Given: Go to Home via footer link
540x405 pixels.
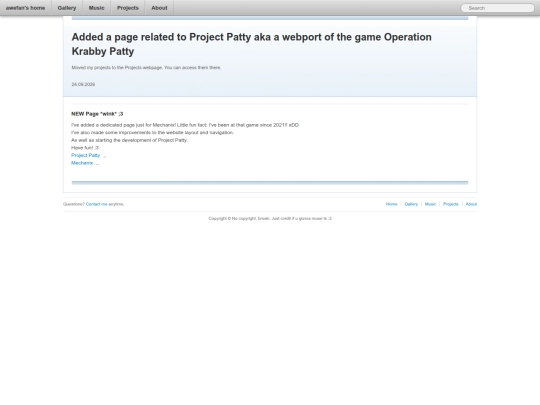Looking at the screenshot, I should [391, 204].
